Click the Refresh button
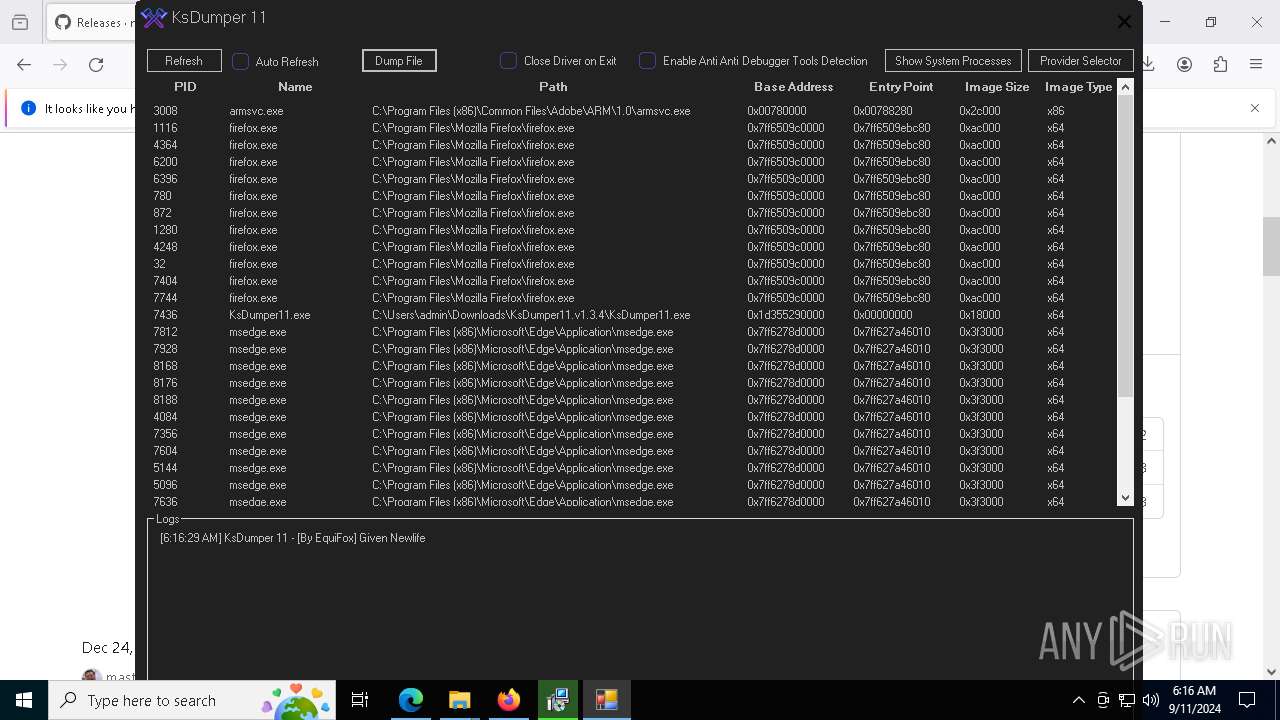Screen dimensions: 1280x720 pos(184,61)
